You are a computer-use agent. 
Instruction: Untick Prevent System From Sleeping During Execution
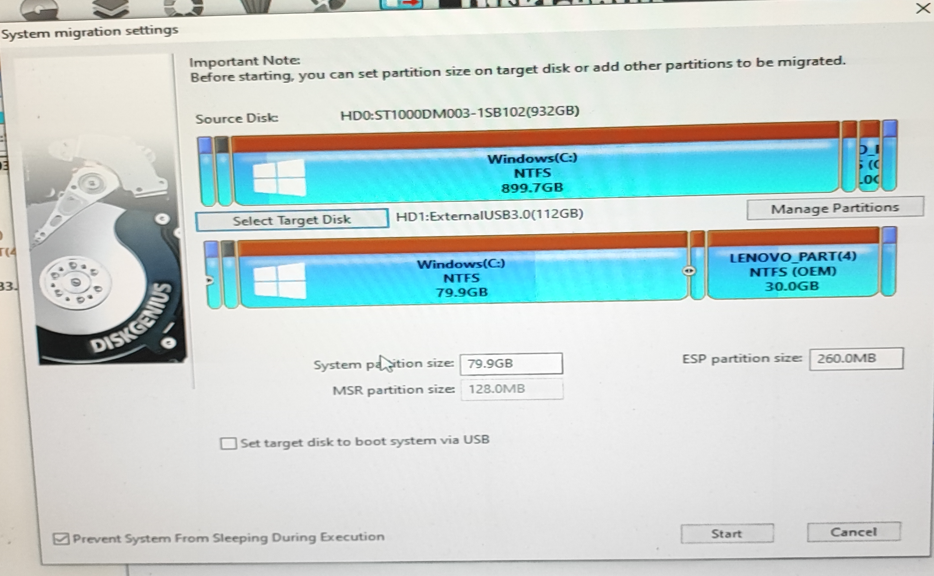[x=61, y=539]
